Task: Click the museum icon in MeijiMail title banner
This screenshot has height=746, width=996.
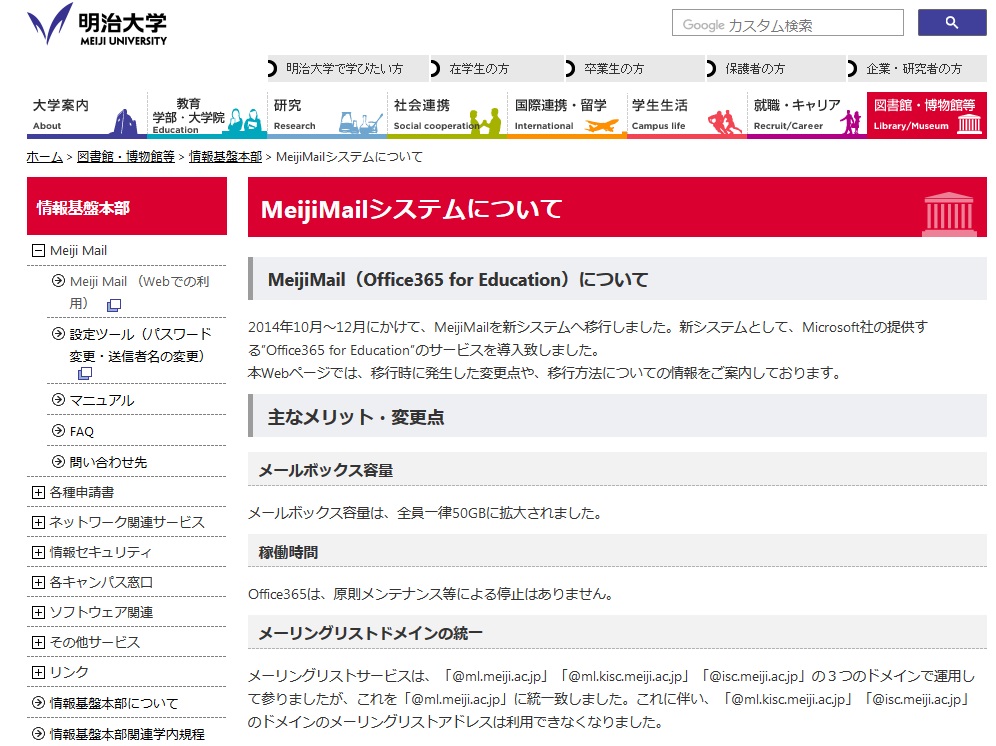Action: pos(949,214)
